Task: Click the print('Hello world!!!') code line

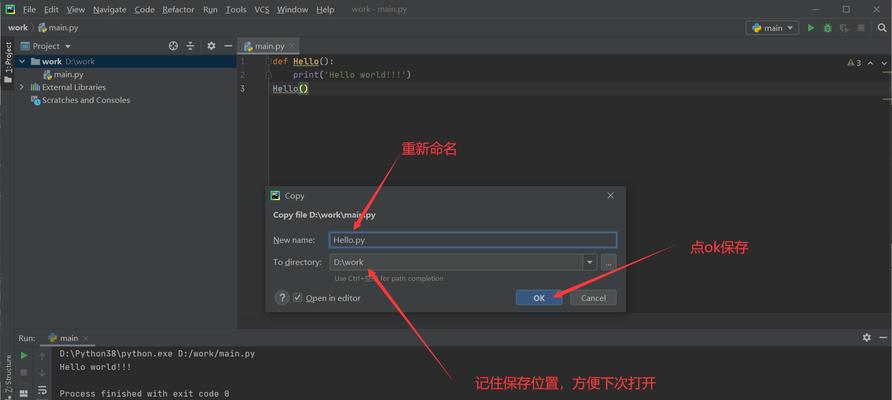Action: pyautogui.click(x=352, y=75)
